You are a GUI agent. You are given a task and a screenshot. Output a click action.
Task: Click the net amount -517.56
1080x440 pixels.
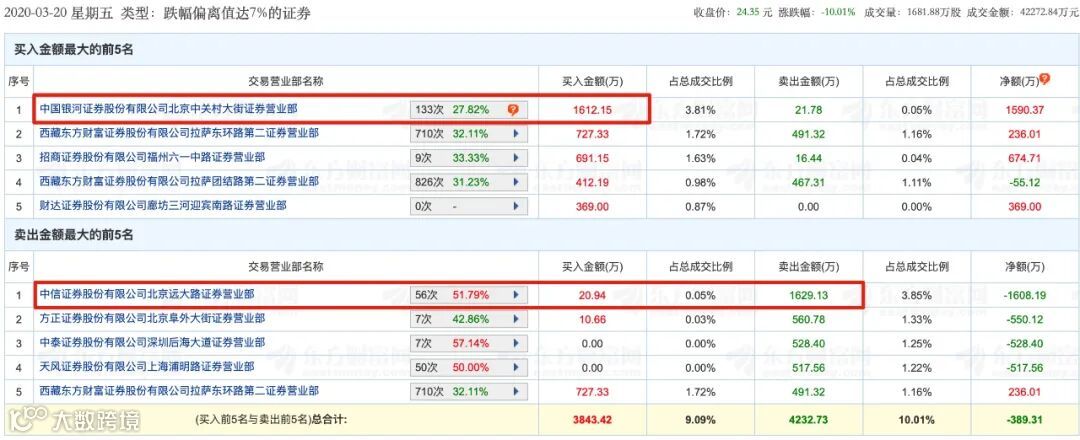coord(1024,368)
